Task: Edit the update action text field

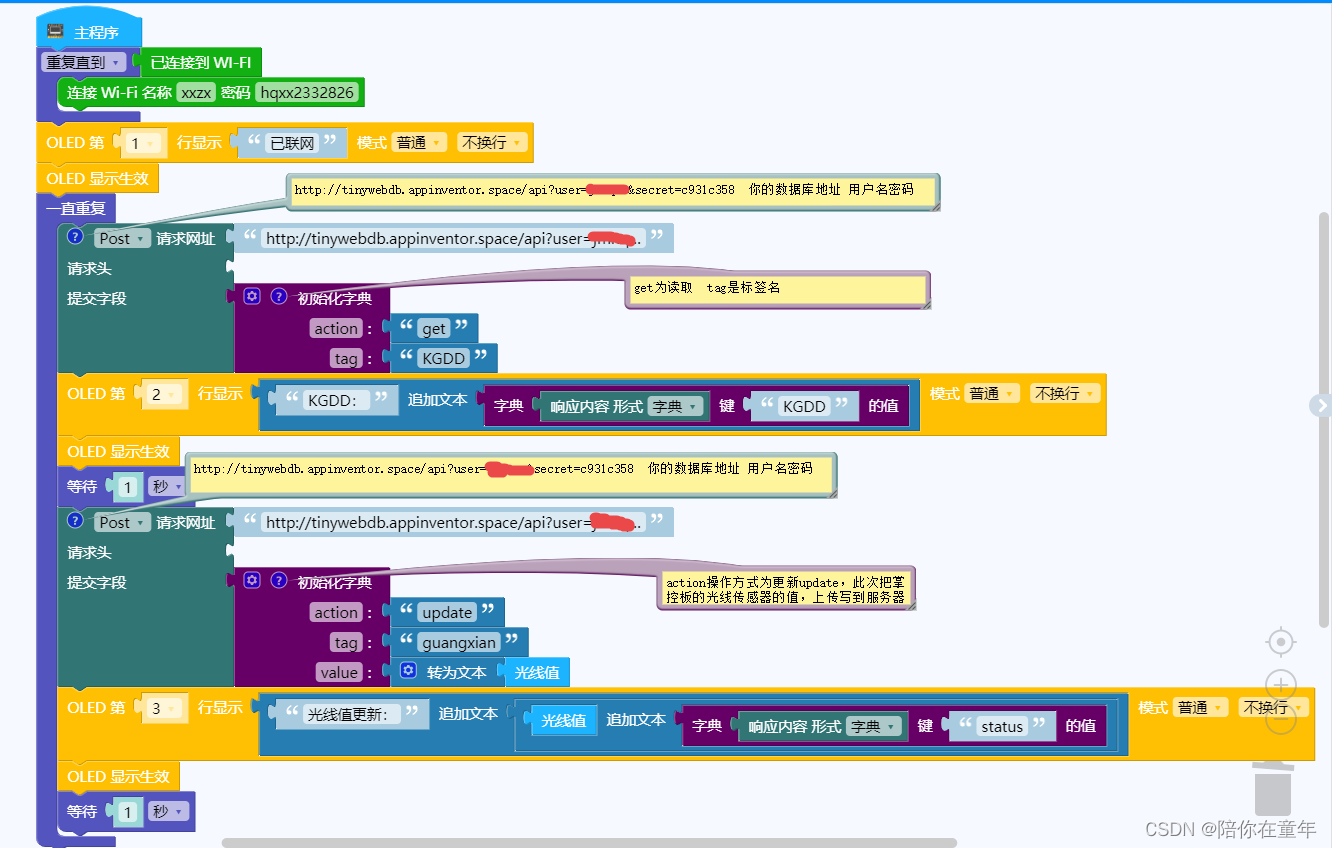Action: (x=447, y=612)
